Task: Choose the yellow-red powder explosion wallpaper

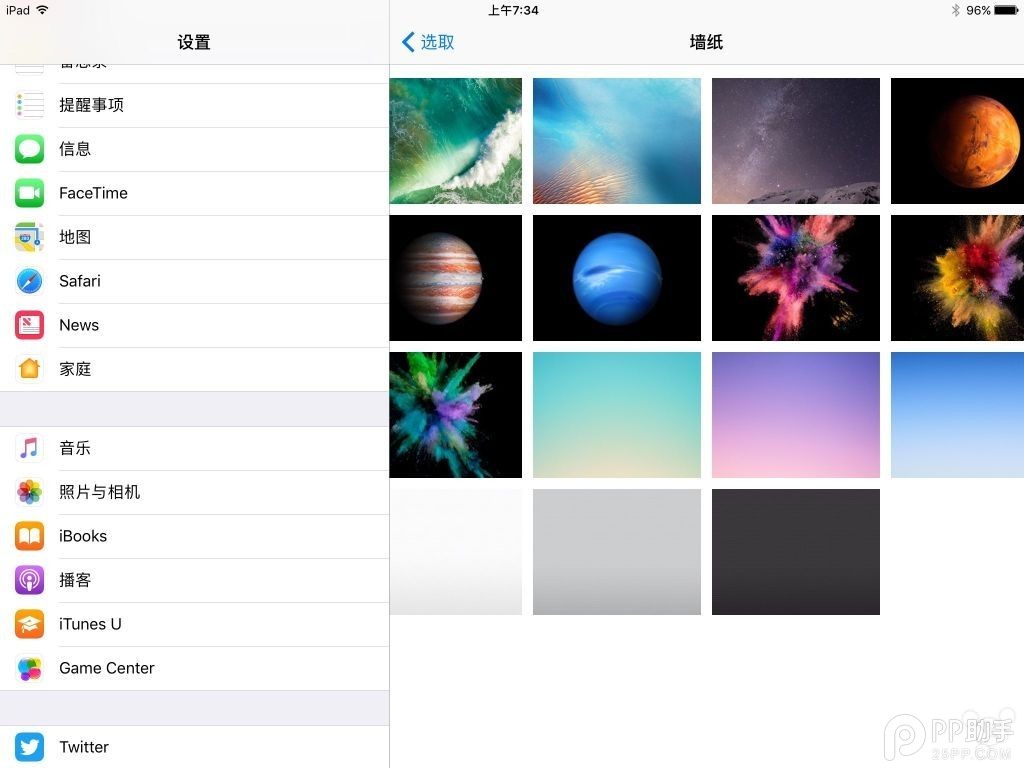Action: pyautogui.click(x=957, y=278)
